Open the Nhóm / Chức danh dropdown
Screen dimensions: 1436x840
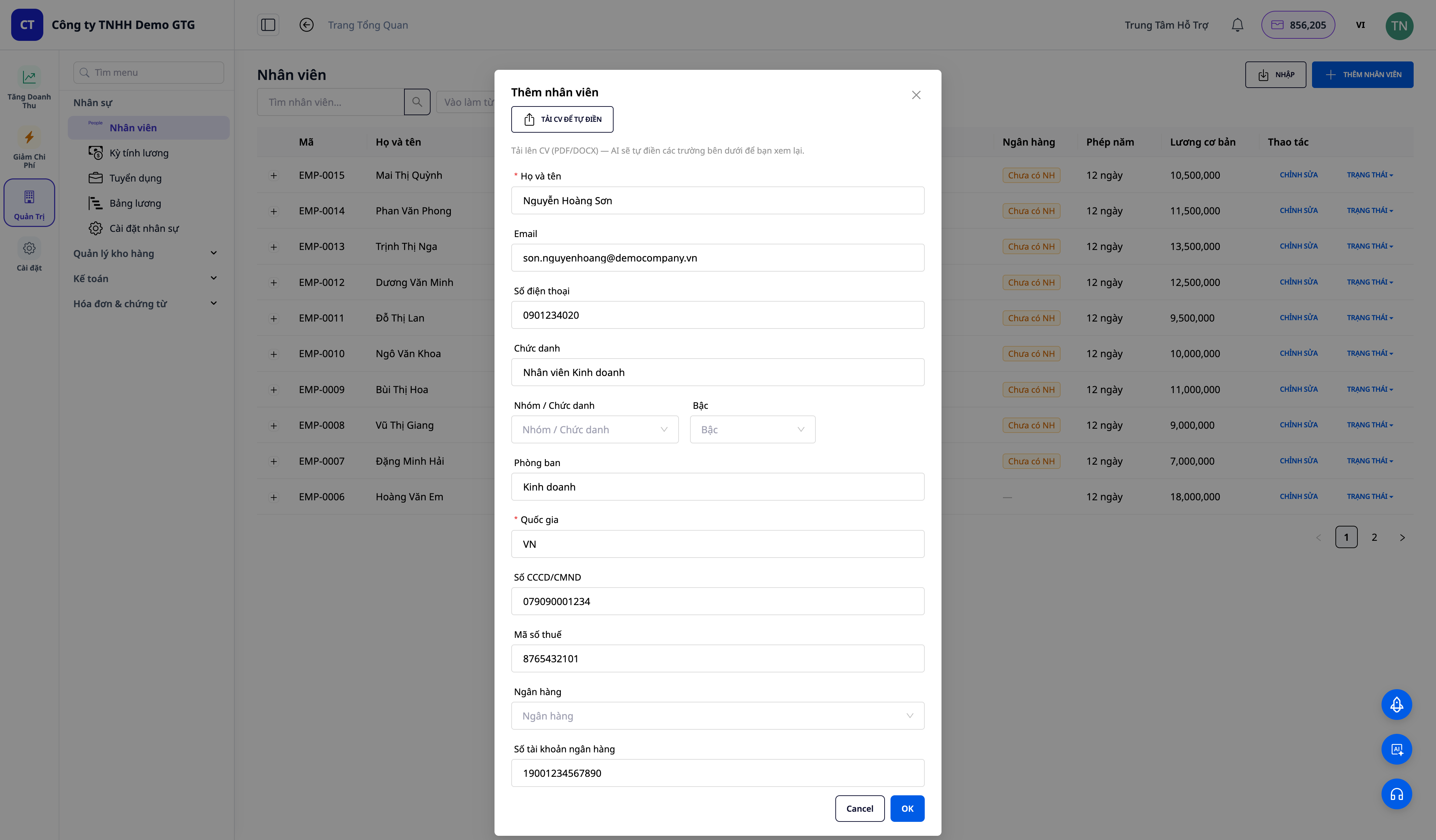coord(594,430)
